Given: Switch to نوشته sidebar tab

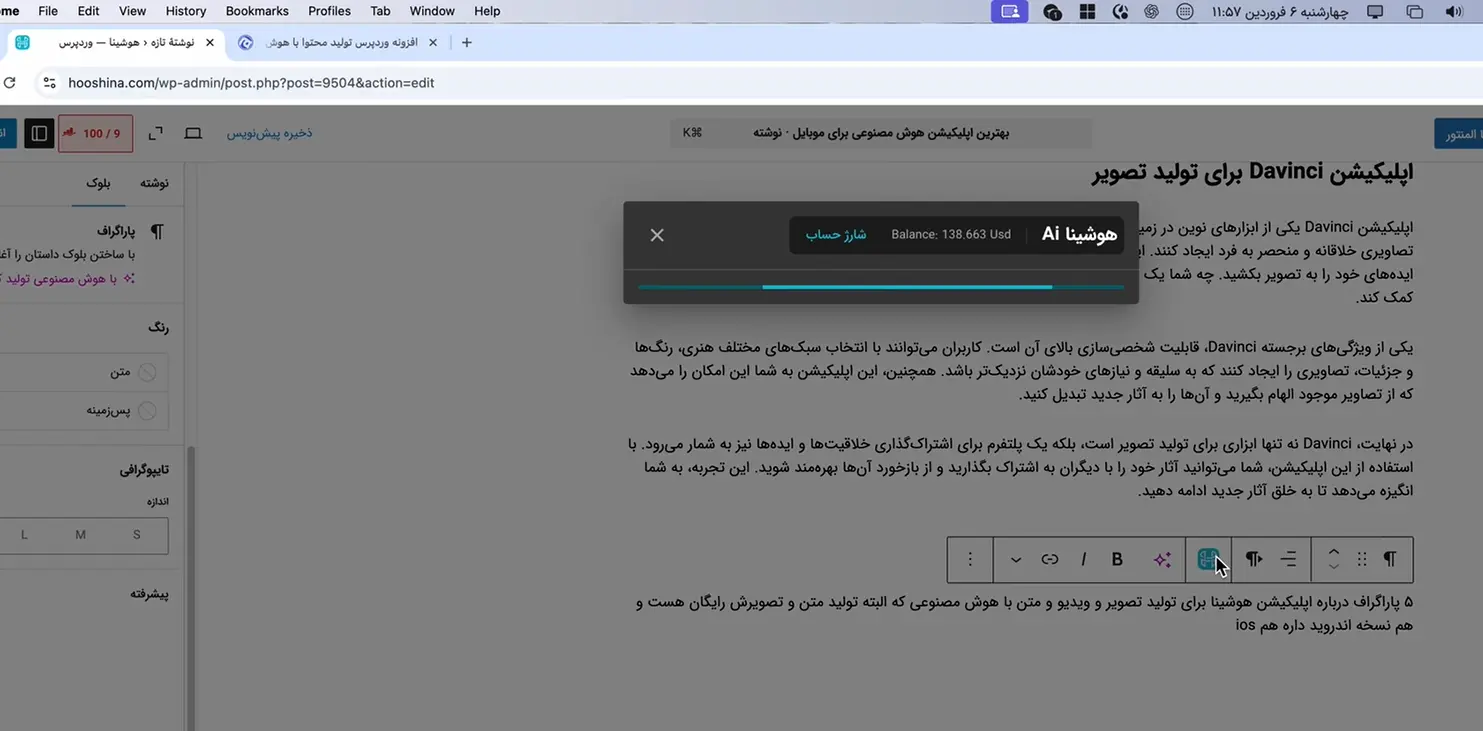Looking at the screenshot, I should tap(154, 183).
